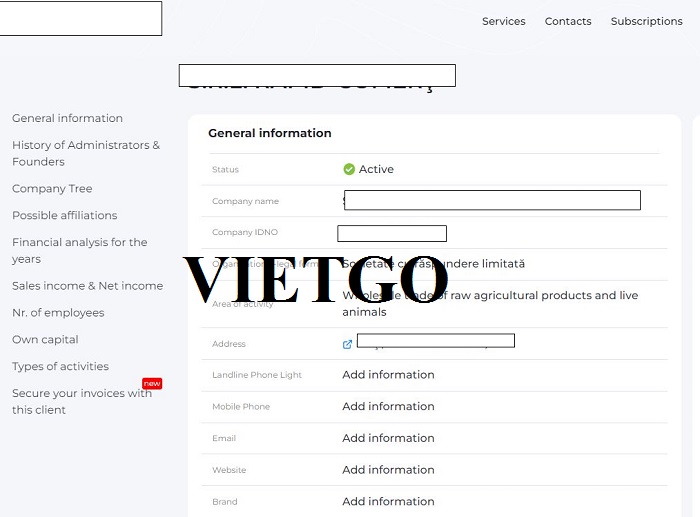Viewport: 700px width, 517px height.
Task: Click the external link icon beside Address
Action: tap(347, 344)
